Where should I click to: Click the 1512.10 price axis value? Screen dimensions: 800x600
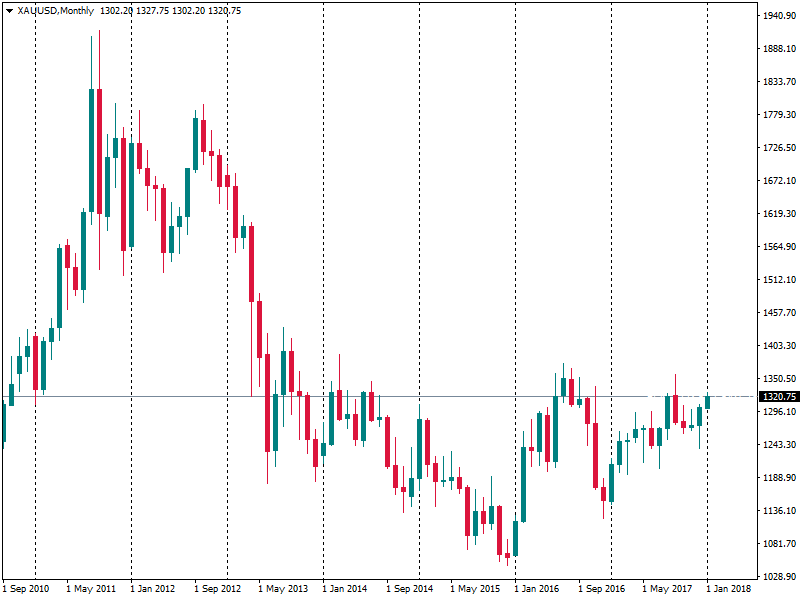[x=777, y=280]
